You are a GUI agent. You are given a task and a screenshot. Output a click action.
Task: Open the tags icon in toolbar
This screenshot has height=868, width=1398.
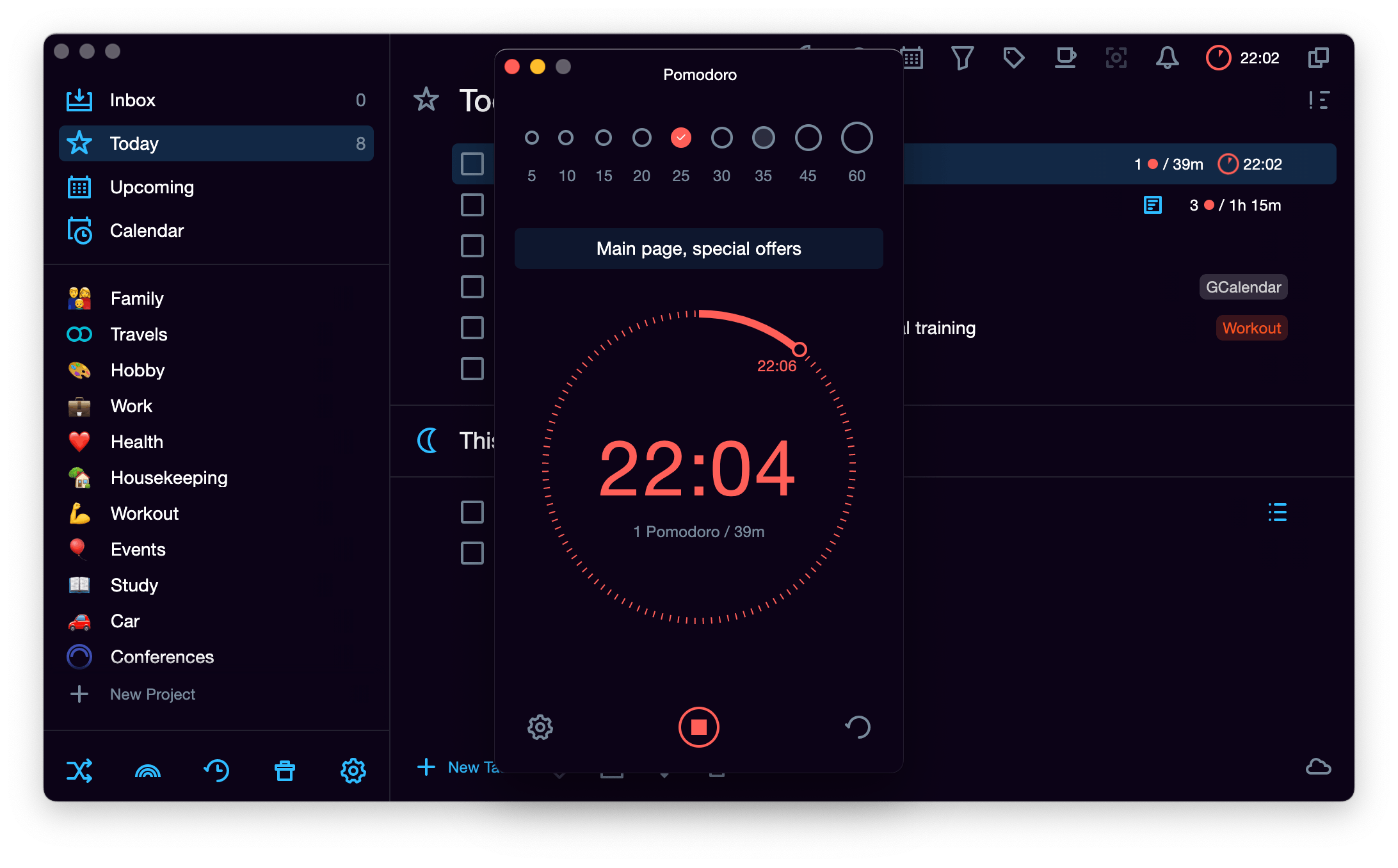(x=1014, y=58)
